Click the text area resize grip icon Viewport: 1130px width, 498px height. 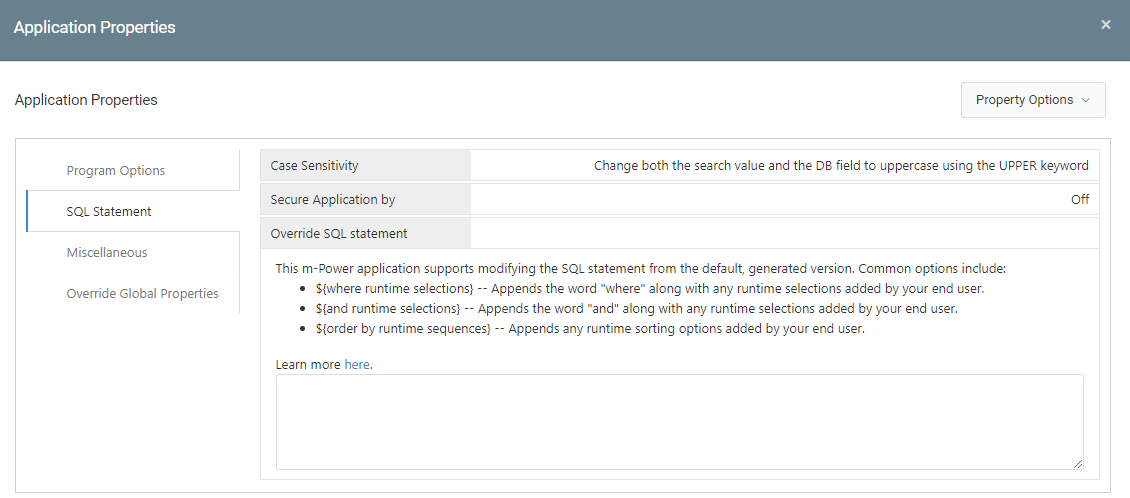click(x=1077, y=463)
